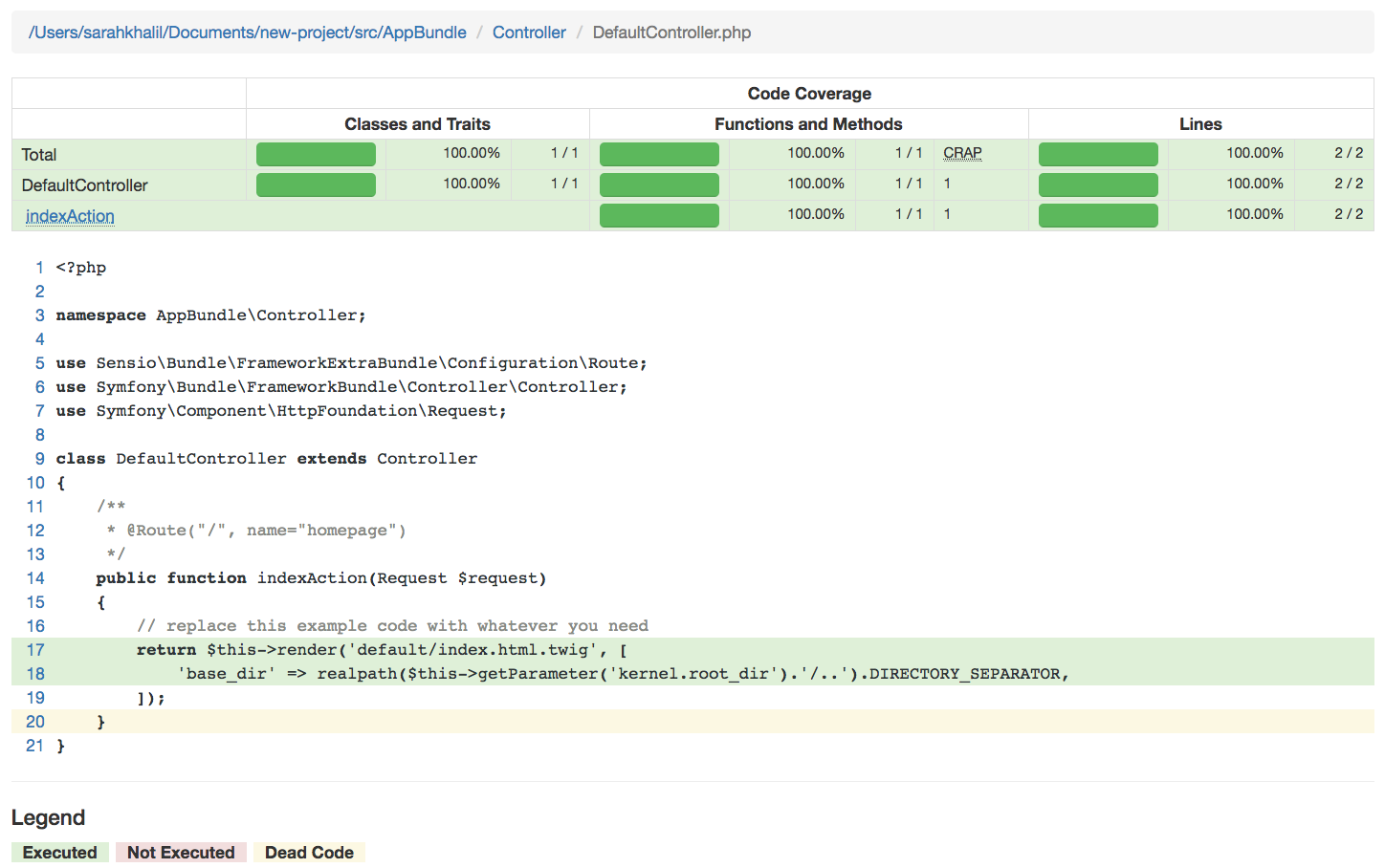Click the use Symfony HttpFoundation Request line
Viewport: 1385px width, 868px height.
281,411
